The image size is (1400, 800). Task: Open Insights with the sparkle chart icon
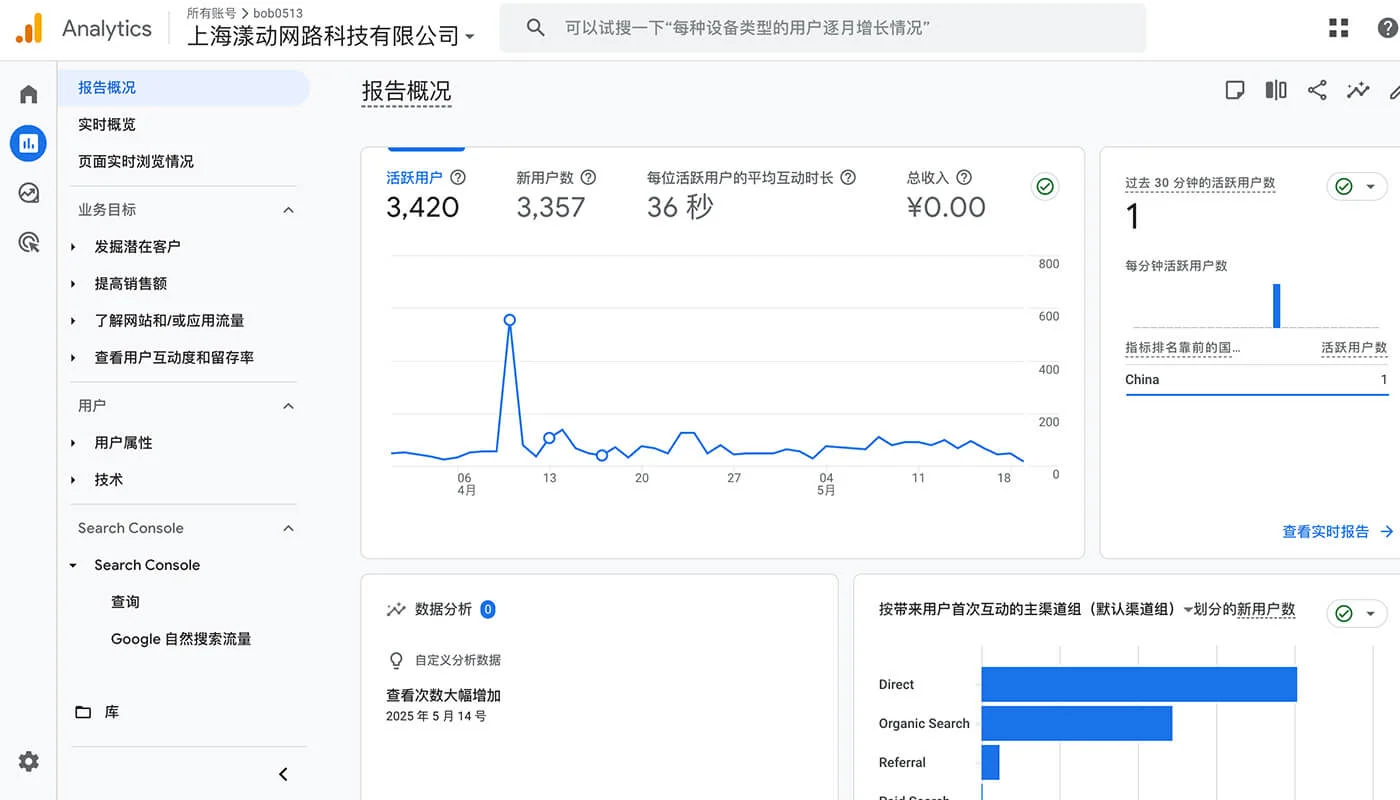[1357, 89]
